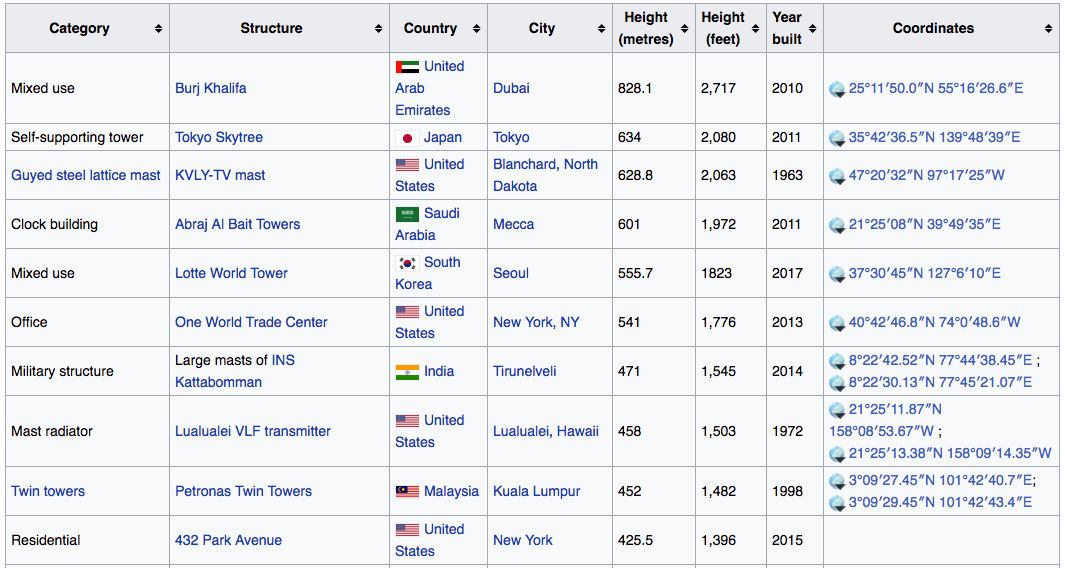Open the Petronas Twin Towers link
The height and width of the screenshot is (568, 1065).
243,491
